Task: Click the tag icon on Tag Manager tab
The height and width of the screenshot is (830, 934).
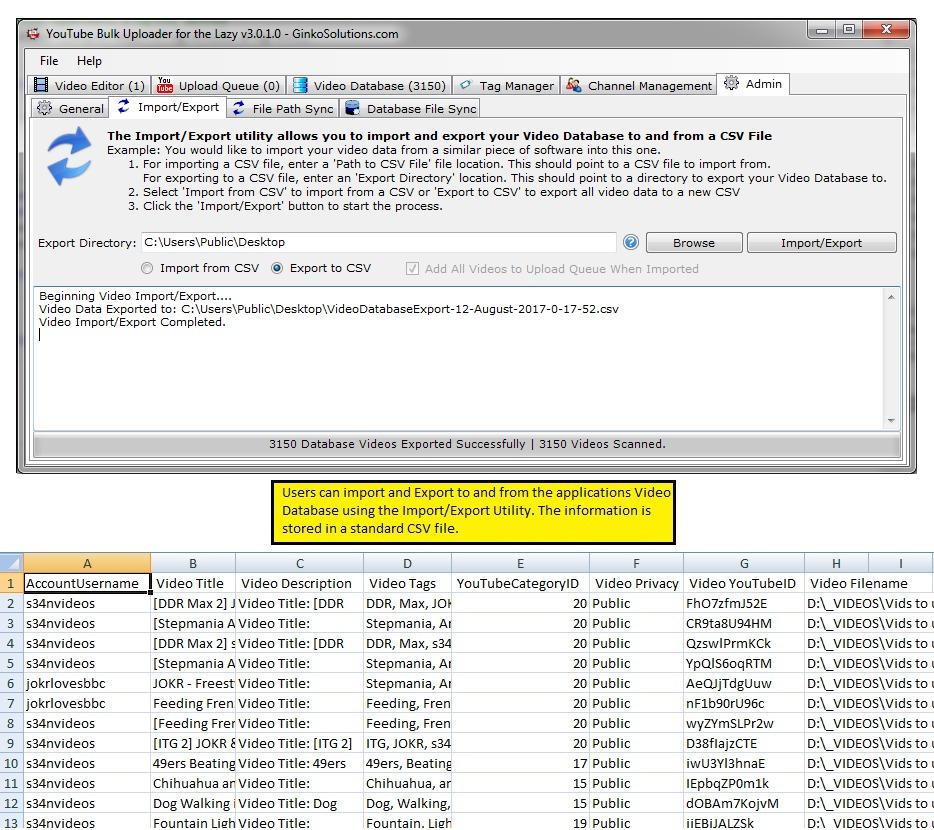Action: [465, 85]
